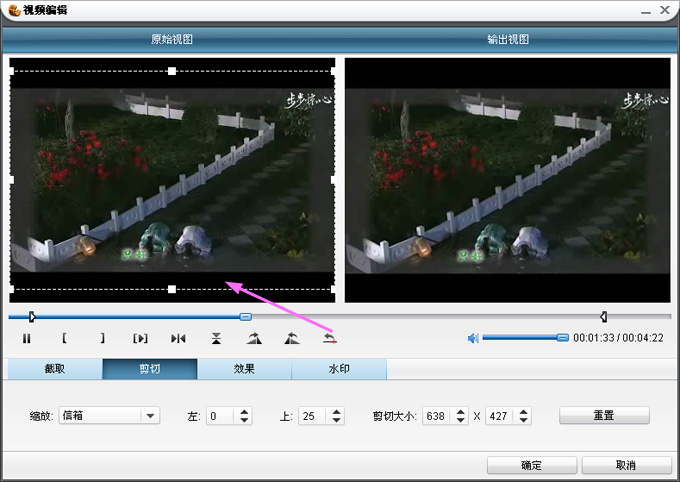This screenshot has width=680, height=482.
Task: Rotate the video counterclockwise
Action: tap(292, 338)
